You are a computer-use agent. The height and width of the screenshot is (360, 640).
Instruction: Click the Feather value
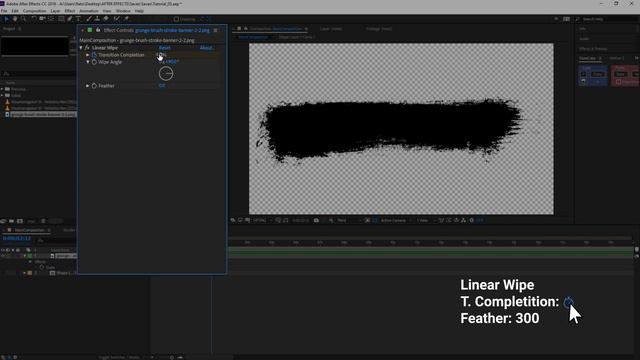coord(162,86)
